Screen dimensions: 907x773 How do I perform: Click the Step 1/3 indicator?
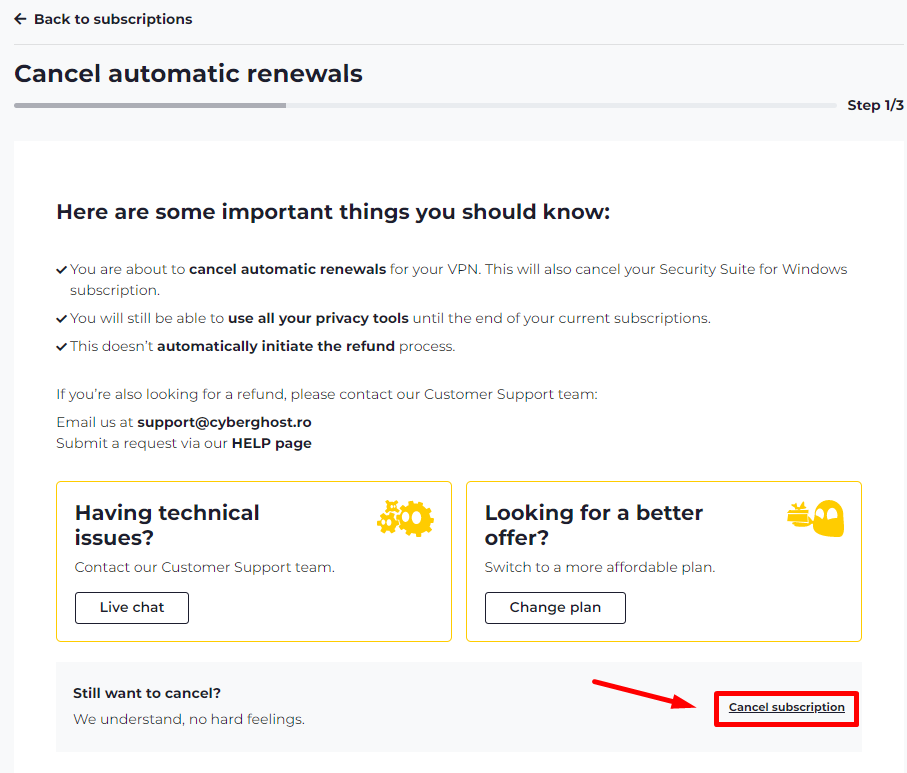[875, 105]
